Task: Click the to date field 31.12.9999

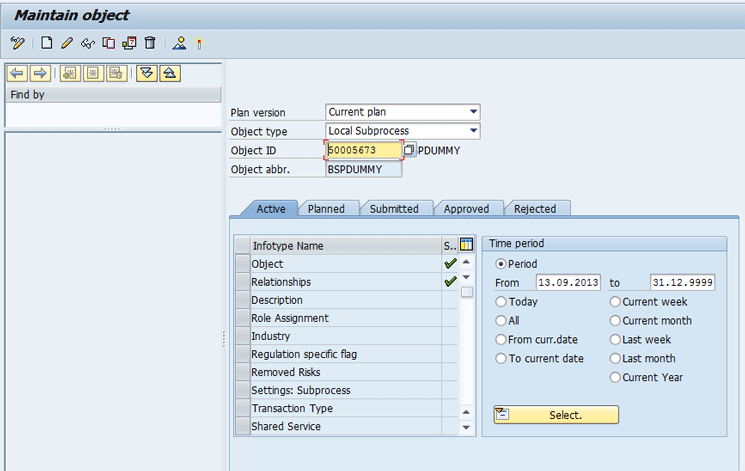Action: (x=682, y=283)
